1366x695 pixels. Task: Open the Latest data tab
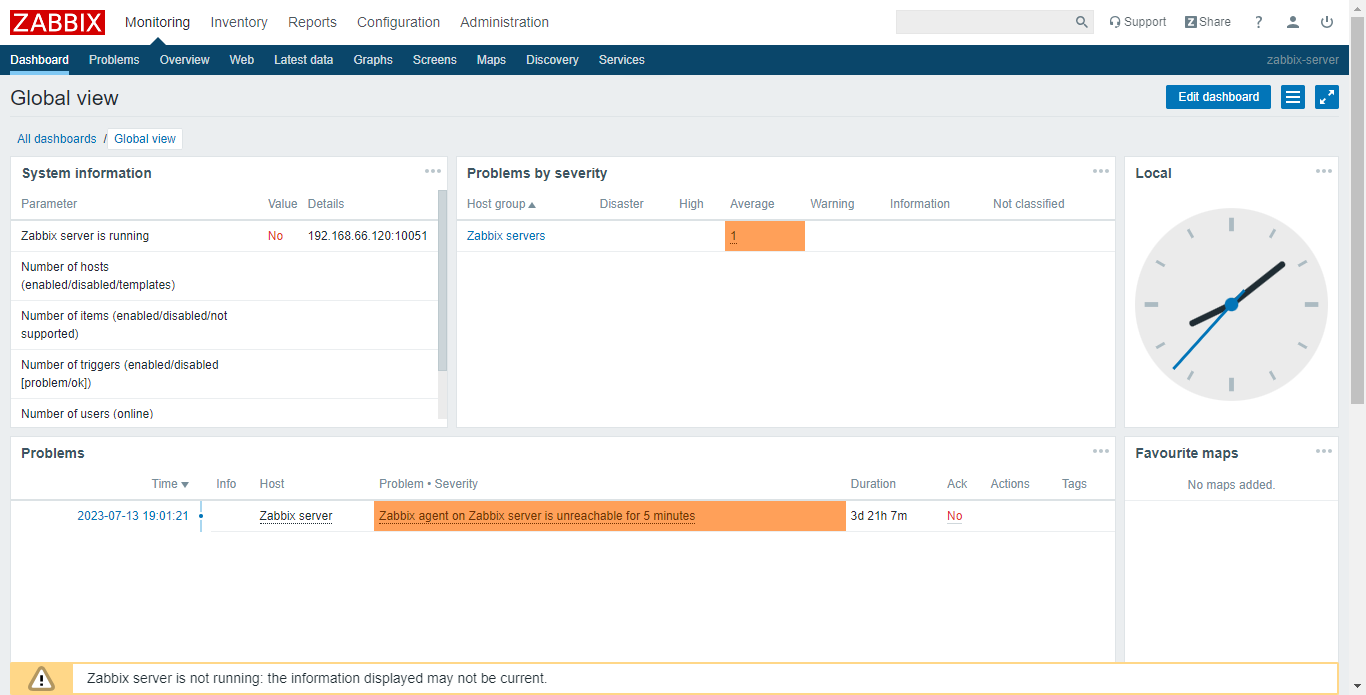[x=304, y=60]
